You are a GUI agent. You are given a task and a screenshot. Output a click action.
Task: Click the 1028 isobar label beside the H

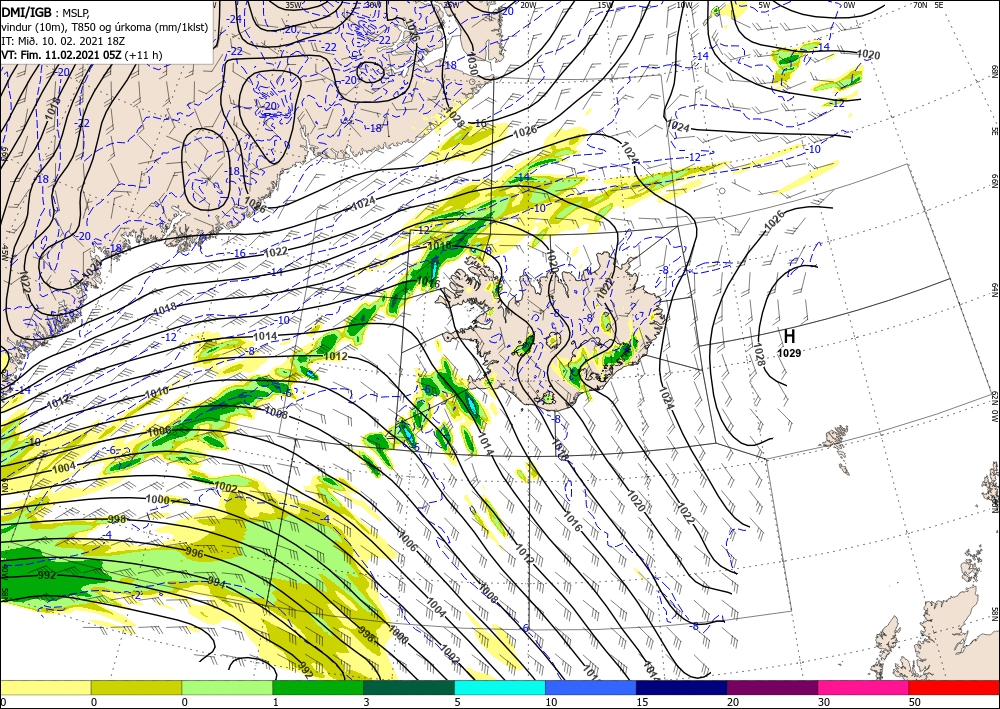click(760, 354)
